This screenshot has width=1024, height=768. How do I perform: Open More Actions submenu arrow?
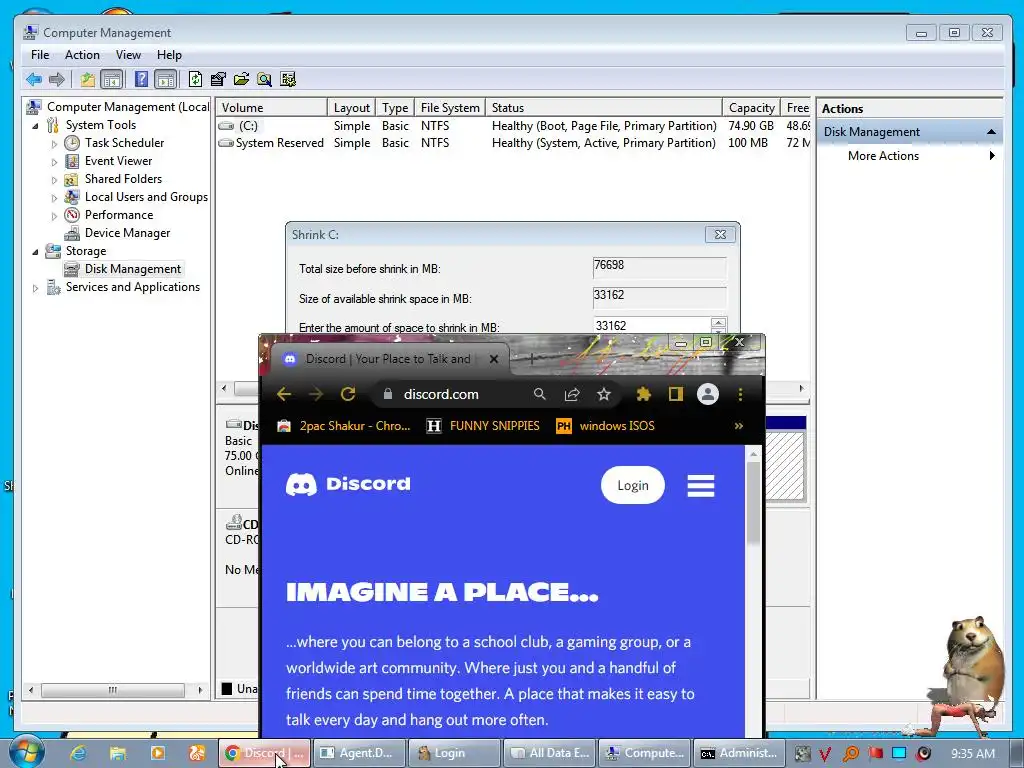(x=992, y=155)
